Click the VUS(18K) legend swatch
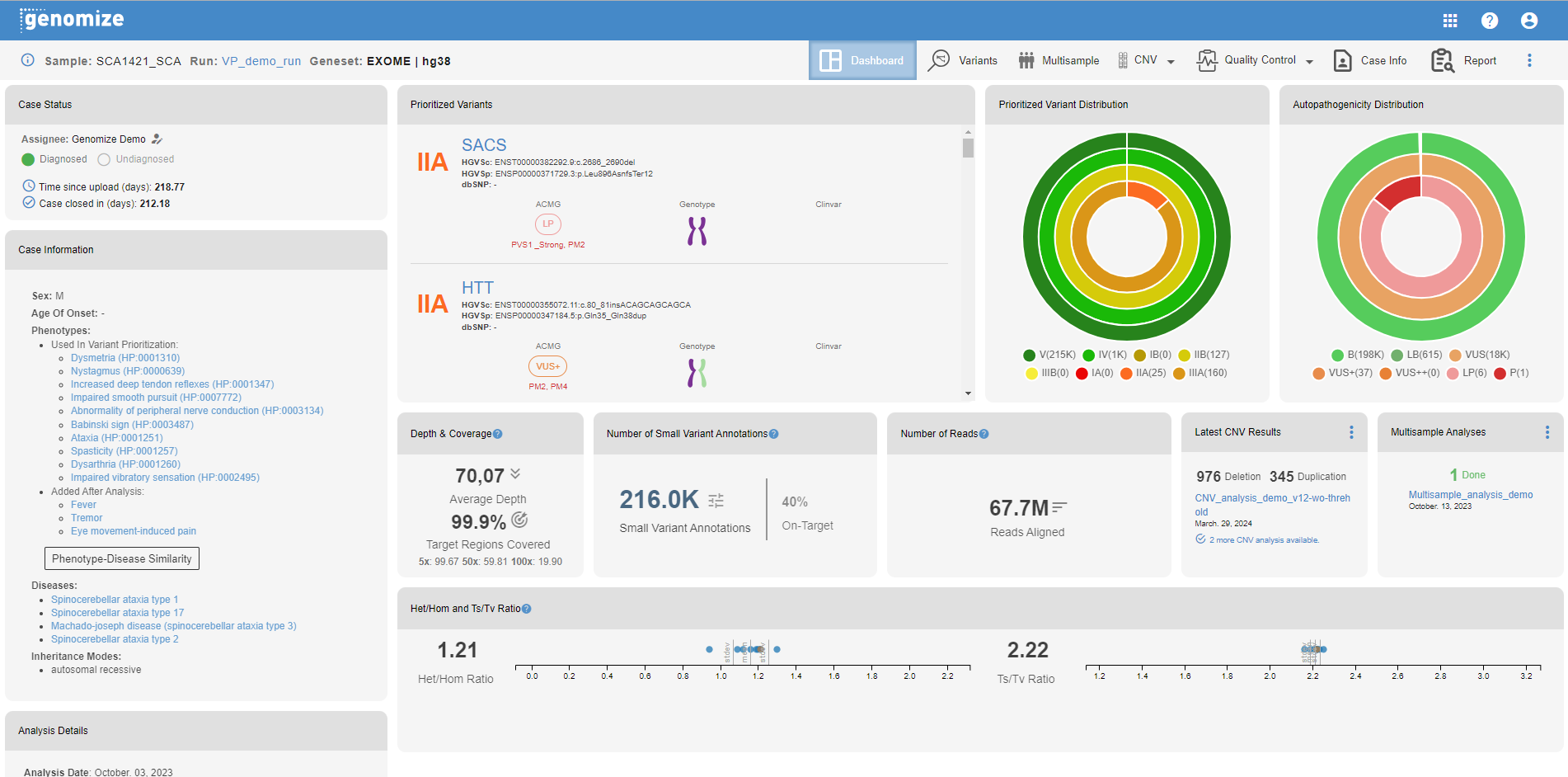This screenshot has width=1568, height=777. pos(1455,356)
